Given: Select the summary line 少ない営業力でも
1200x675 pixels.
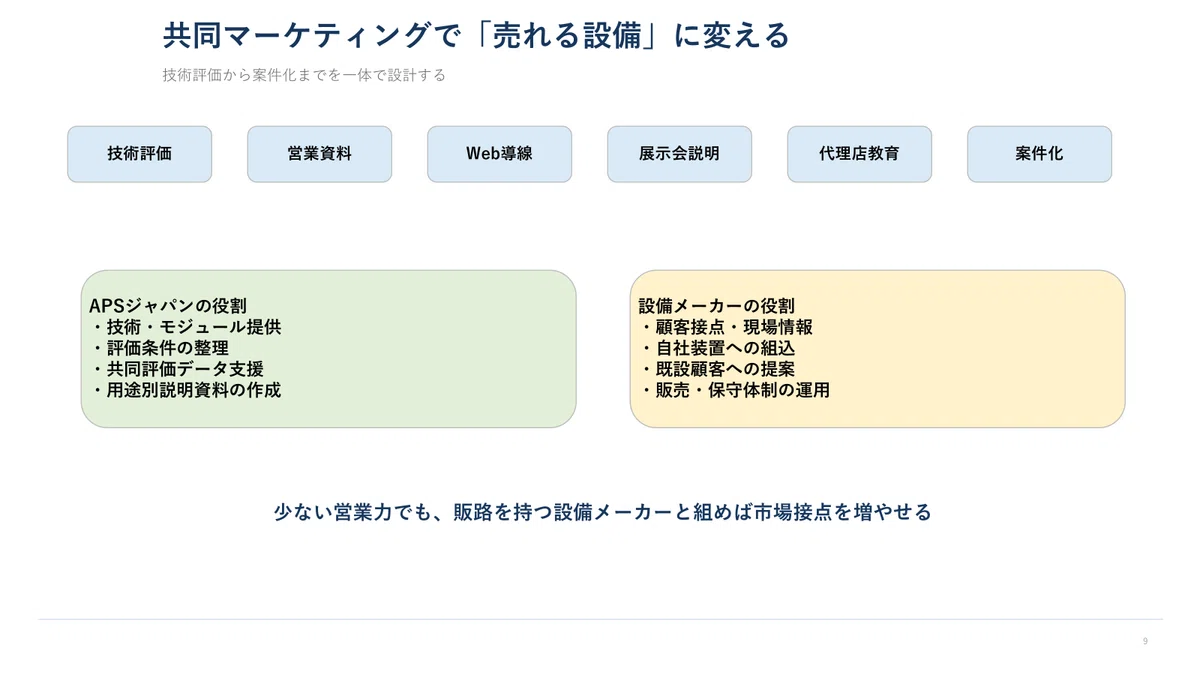Looking at the screenshot, I should (x=602, y=512).
